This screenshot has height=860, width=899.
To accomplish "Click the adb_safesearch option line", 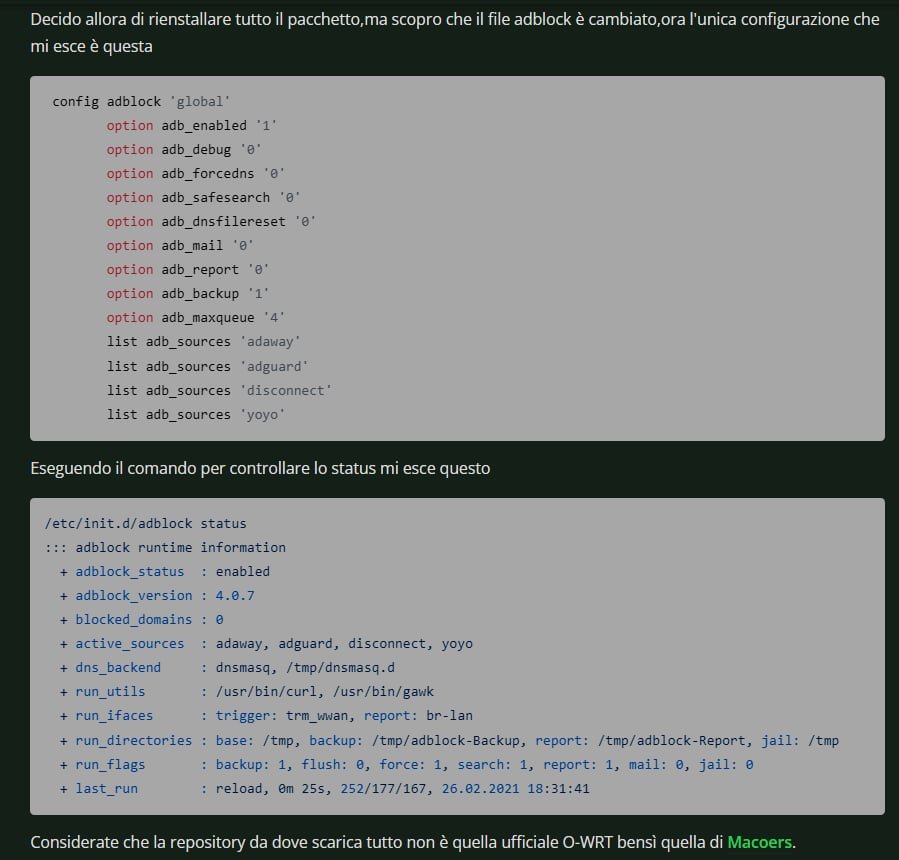I will (x=203, y=198).
